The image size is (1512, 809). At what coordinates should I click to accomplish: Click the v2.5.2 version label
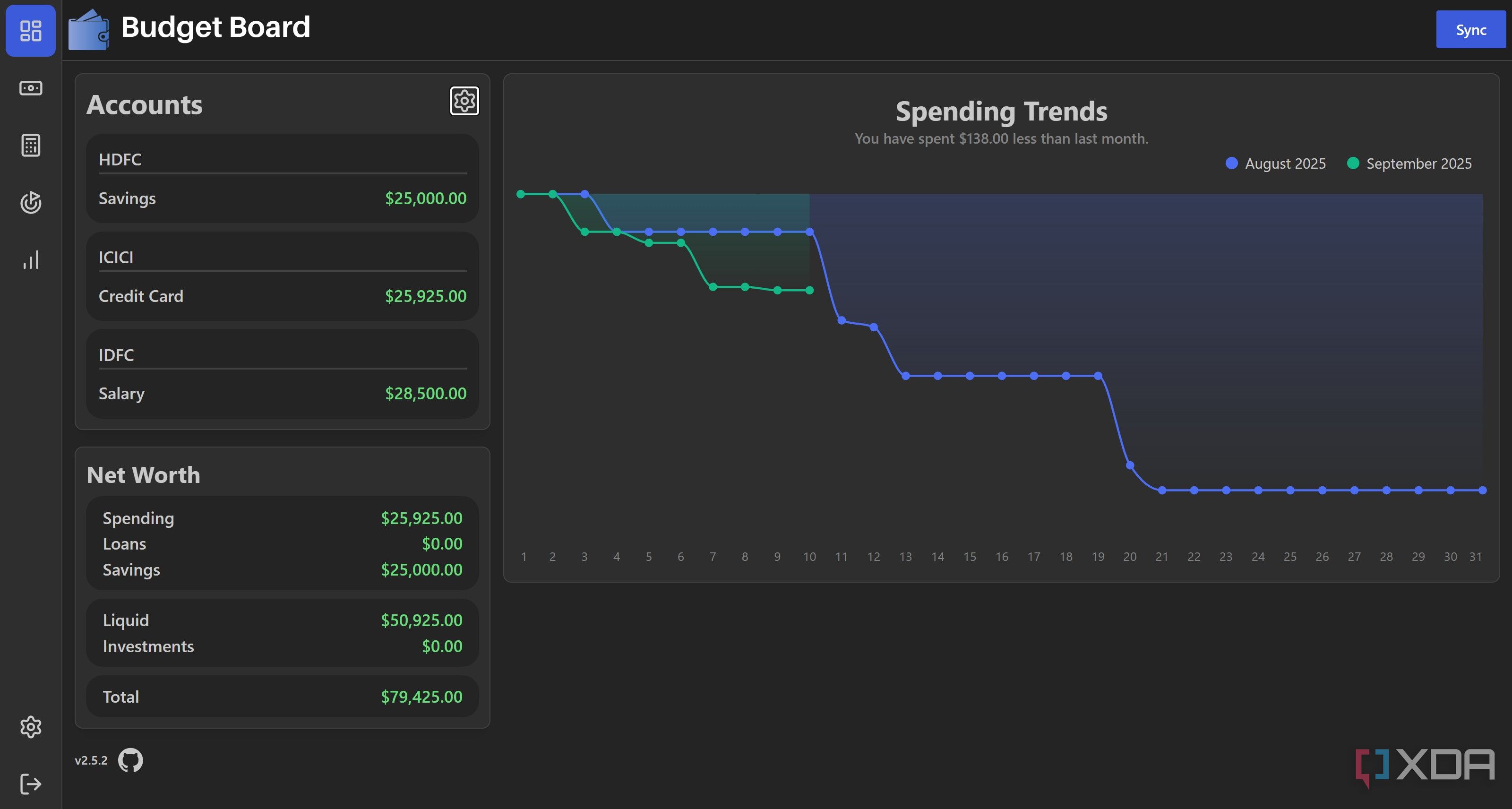[x=91, y=760]
